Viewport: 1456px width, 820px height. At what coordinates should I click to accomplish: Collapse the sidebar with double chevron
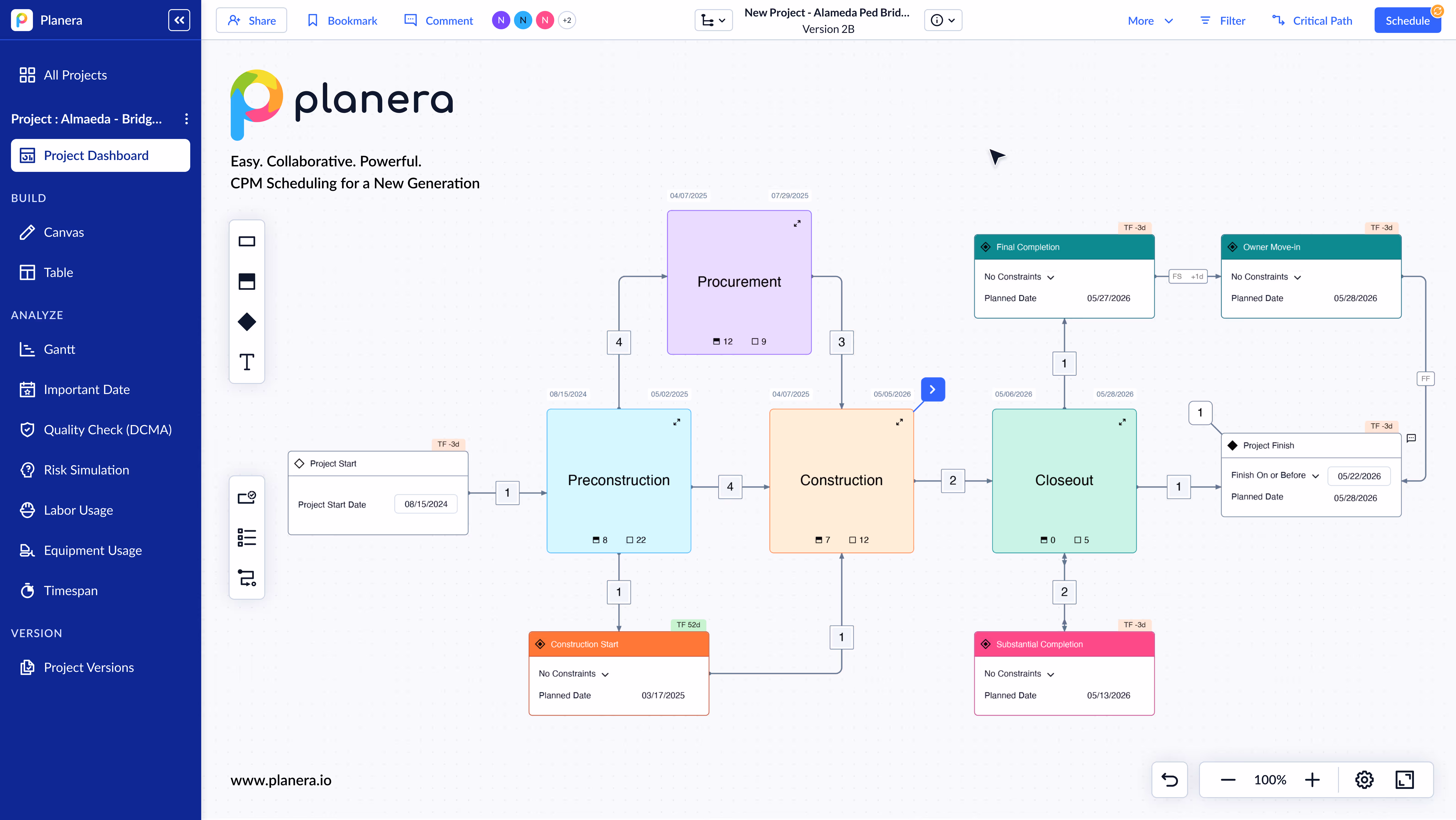pyautogui.click(x=179, y=20)
